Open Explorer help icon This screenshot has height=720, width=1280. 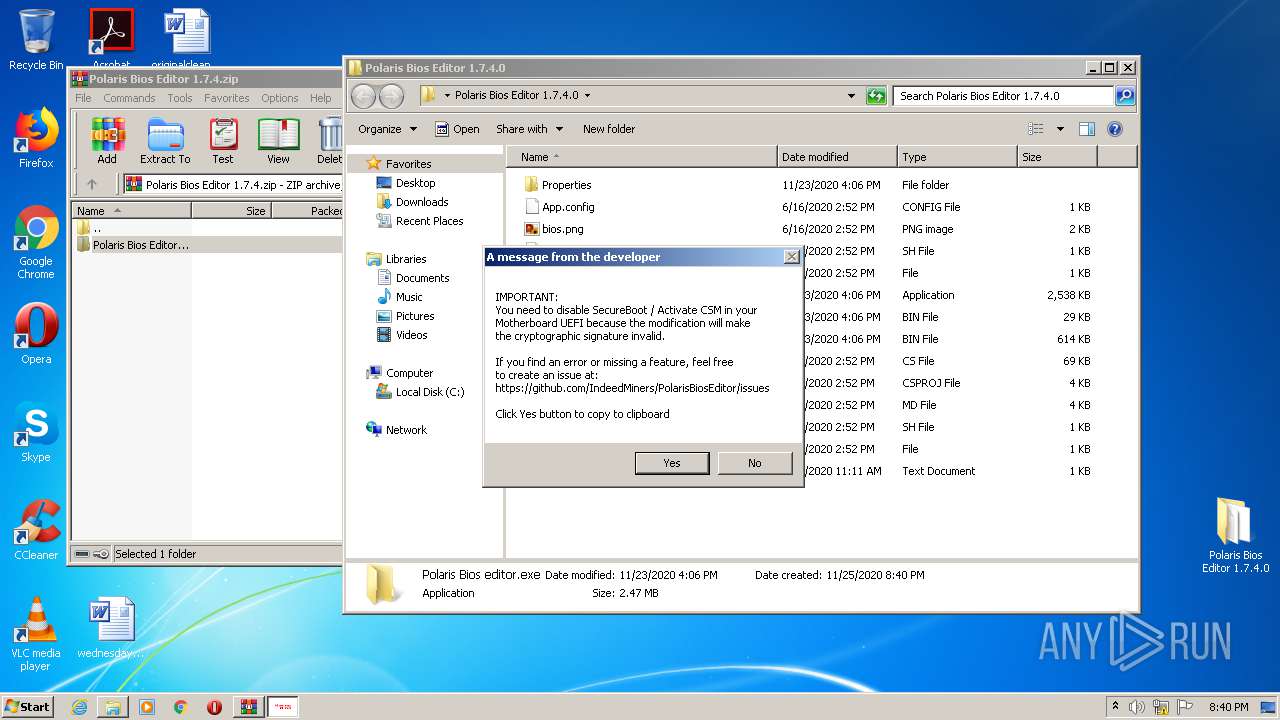point(1115,129)
